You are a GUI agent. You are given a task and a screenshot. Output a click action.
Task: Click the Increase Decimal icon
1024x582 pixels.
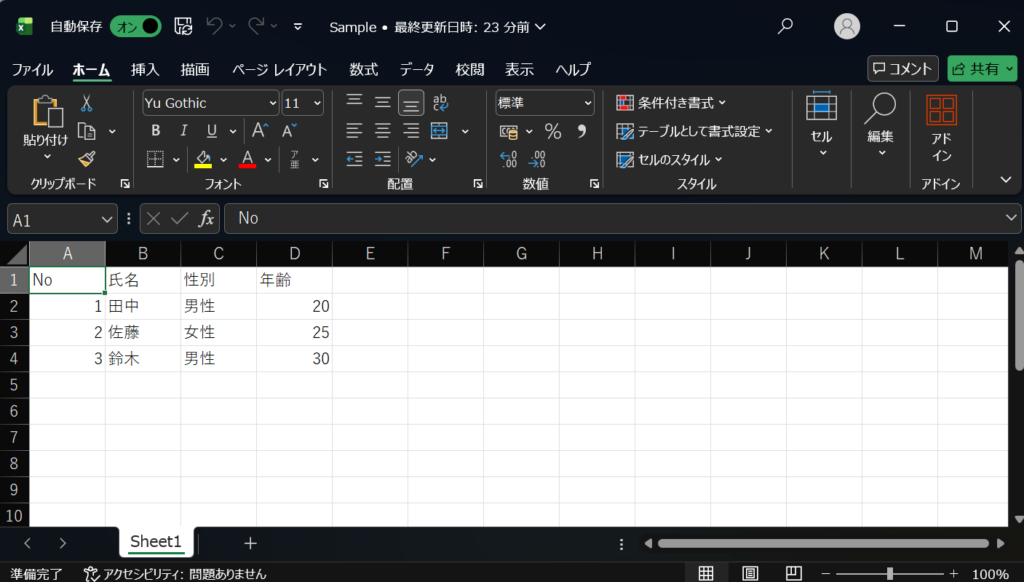tap(508, 159)
